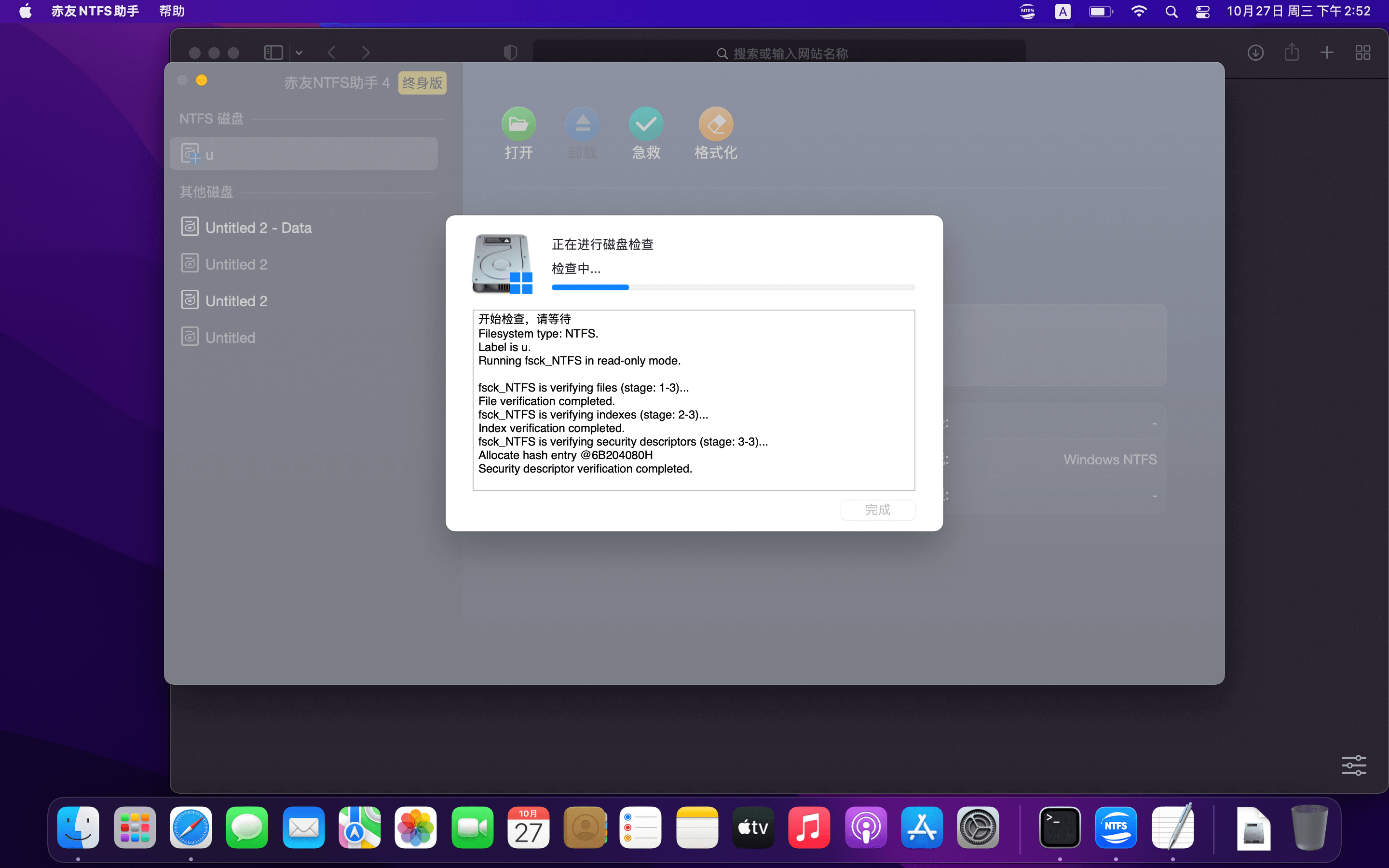
Task: Click the Wi-Fi menu bar icon
Action: [1139, 12]
